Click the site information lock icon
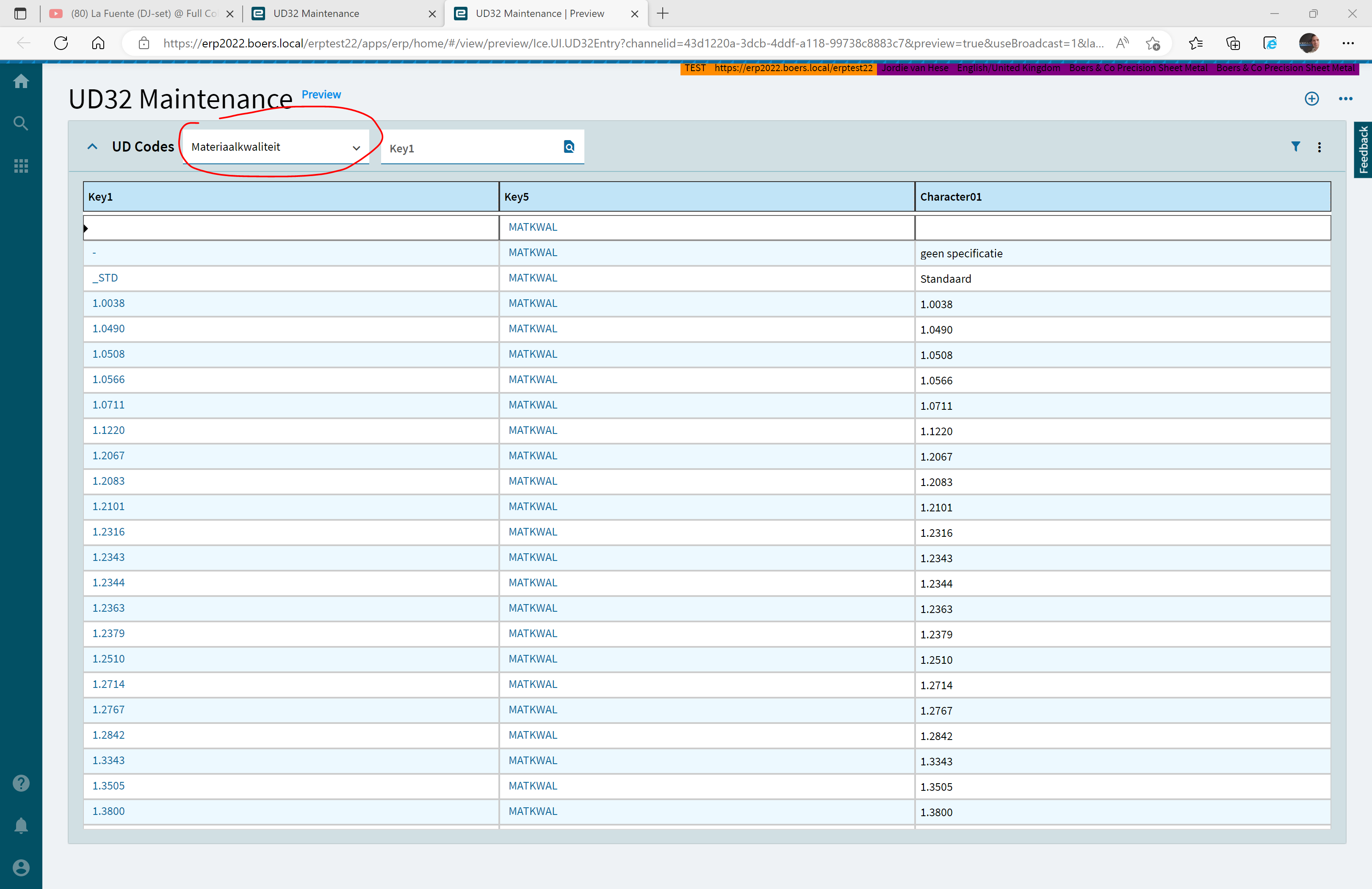The width and height of the screenshot is (1372, 889). coord(144,43)
